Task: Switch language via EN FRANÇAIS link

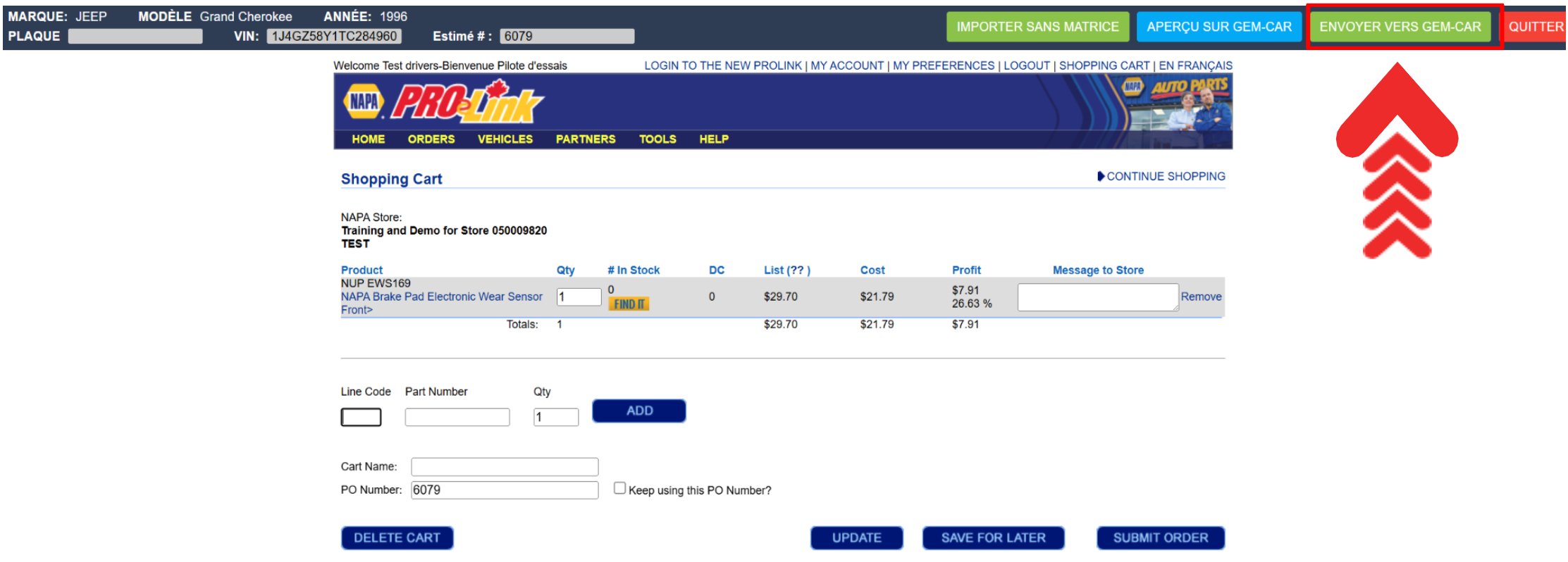Action: [x=1195, y=65]
